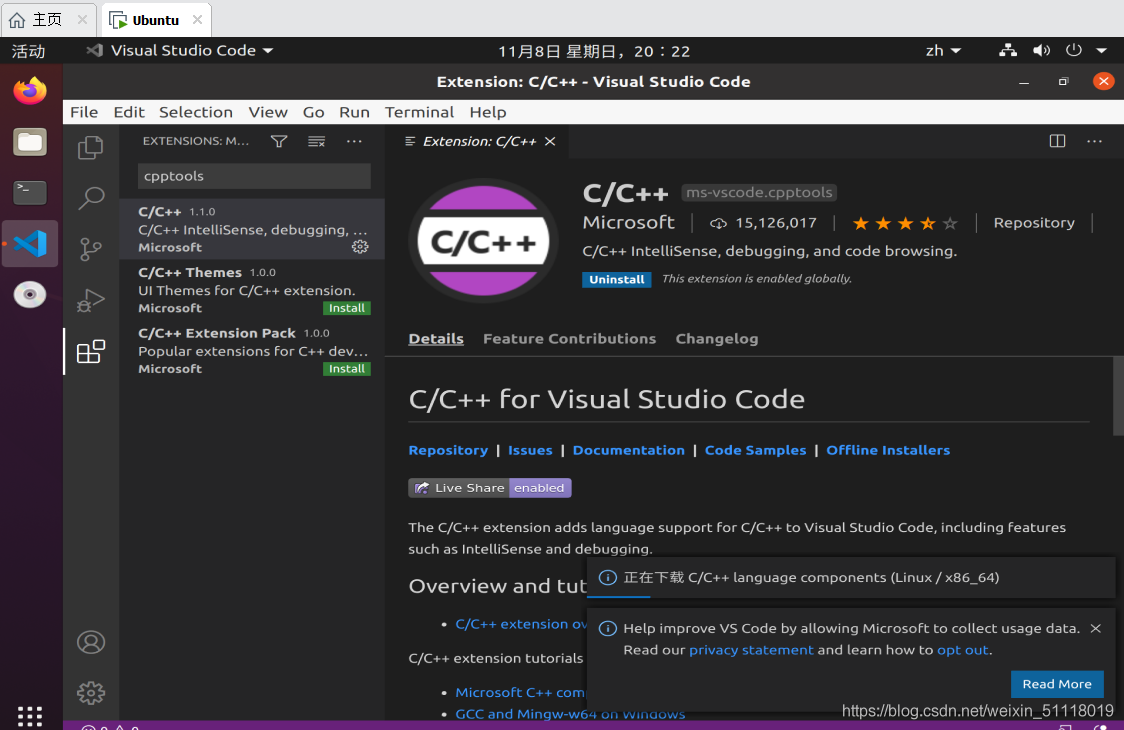Open the zh input language dropdown
Screen dimensions: 1124x730
tap(943, 50)
